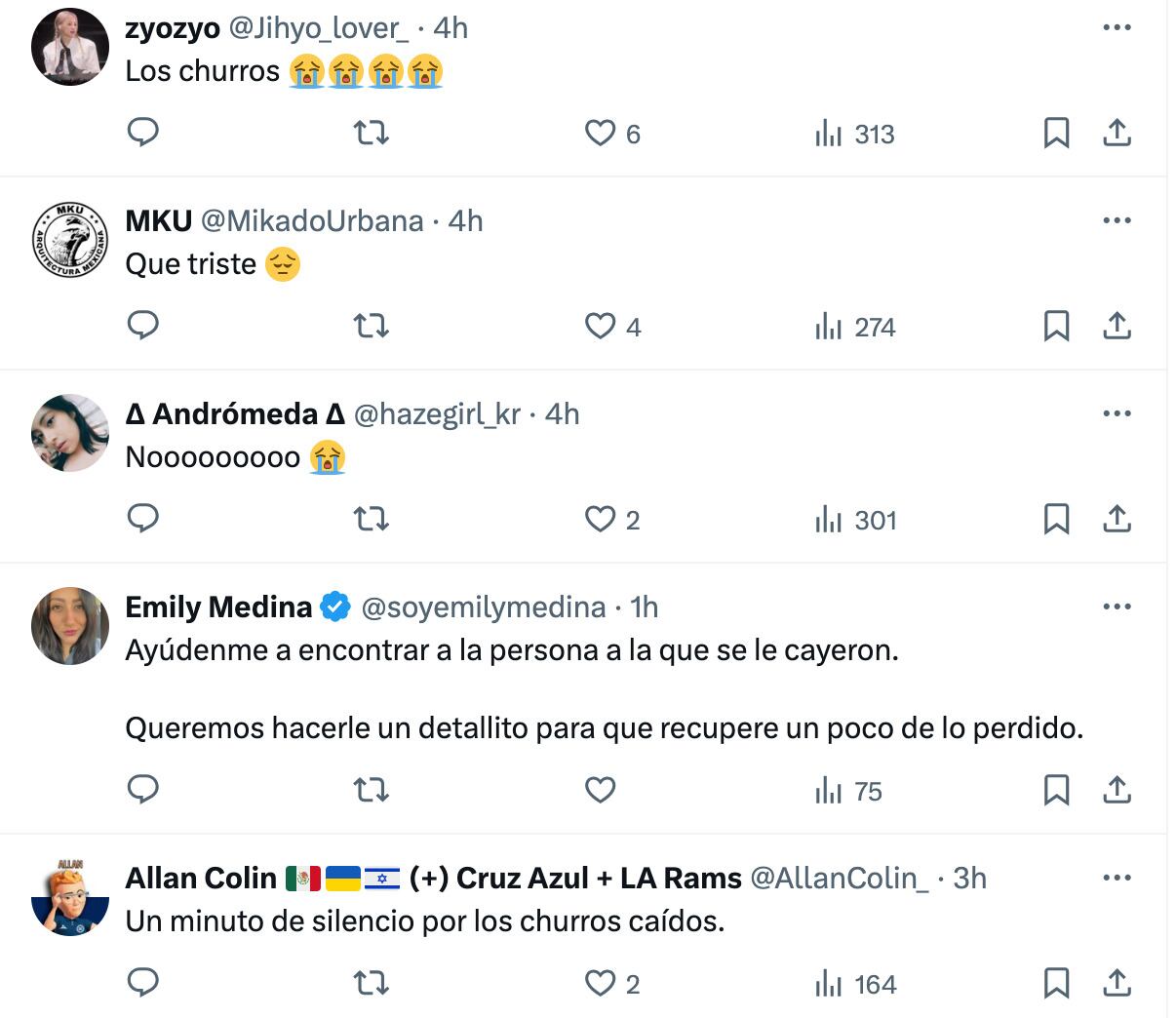Click the retweet icon under Emily Medina's tweet
1176x1018 pixels.
(x=372, y=791)
